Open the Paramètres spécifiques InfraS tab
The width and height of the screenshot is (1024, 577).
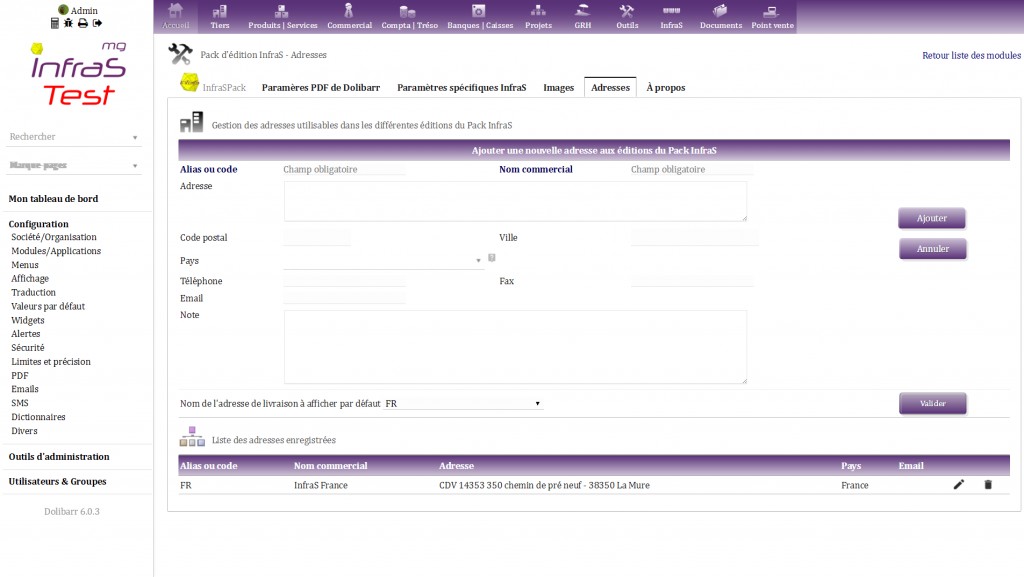461,88
